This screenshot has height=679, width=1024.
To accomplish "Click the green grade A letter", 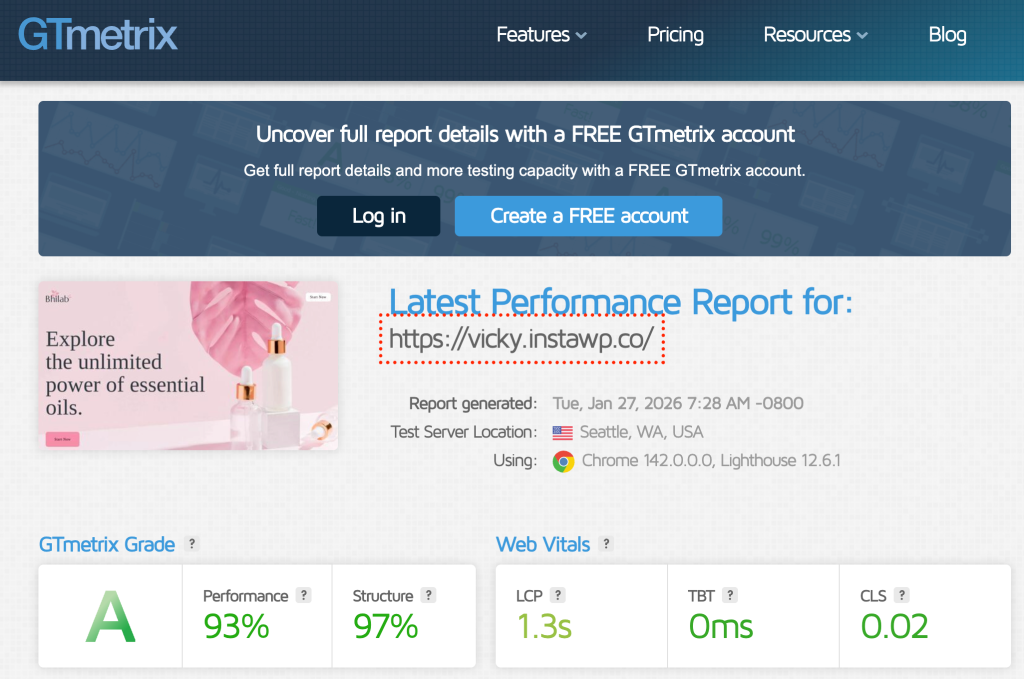I will tap(110, 616).
